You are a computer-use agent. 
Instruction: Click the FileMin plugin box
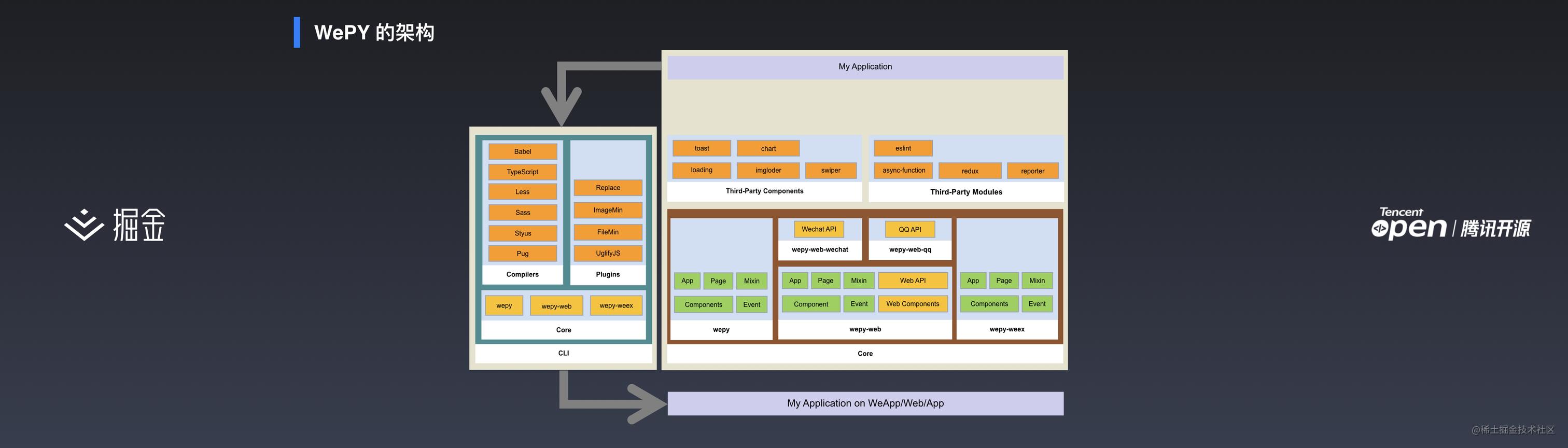point(608,232)
